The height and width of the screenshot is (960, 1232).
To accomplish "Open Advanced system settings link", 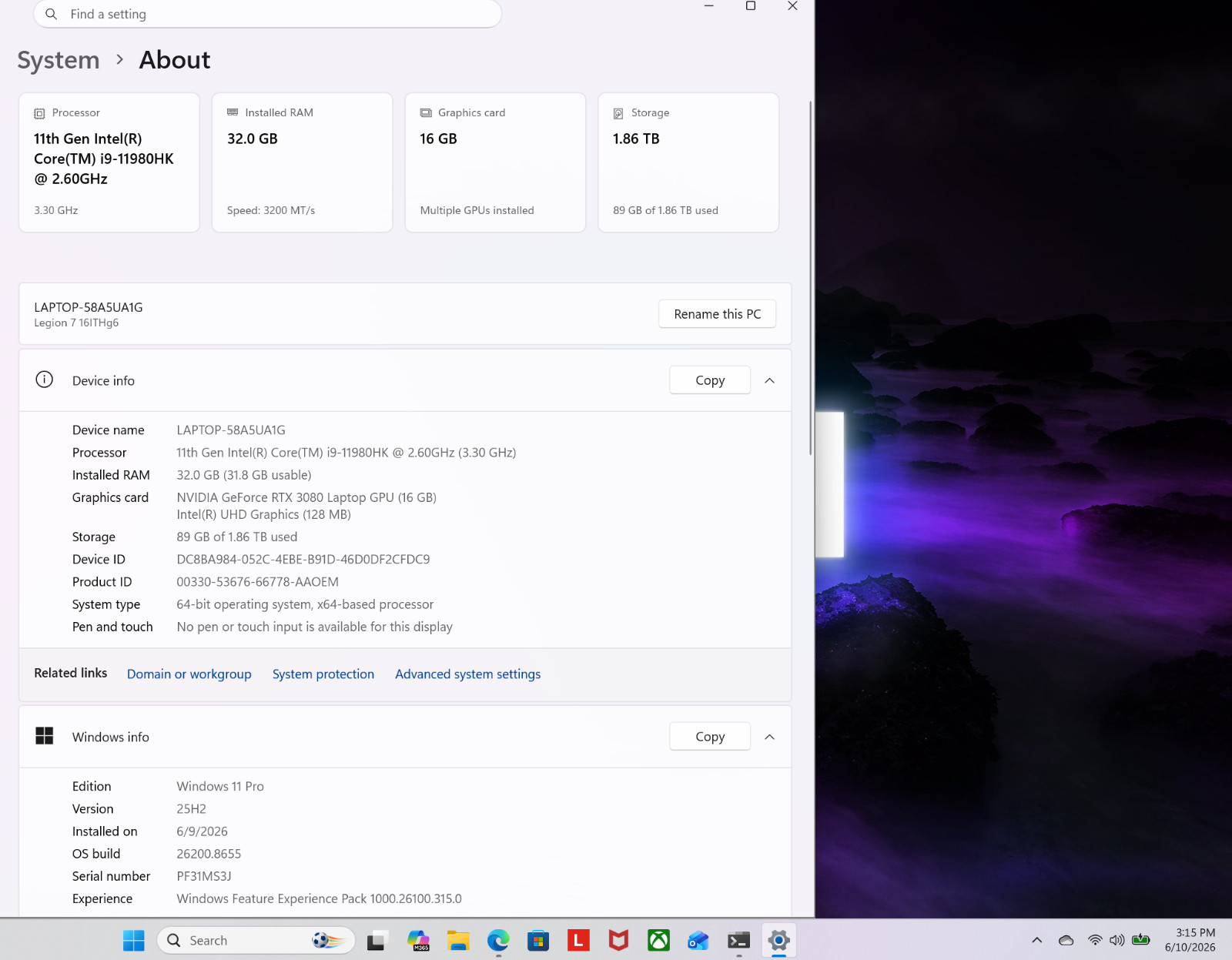I will point(468,674).
